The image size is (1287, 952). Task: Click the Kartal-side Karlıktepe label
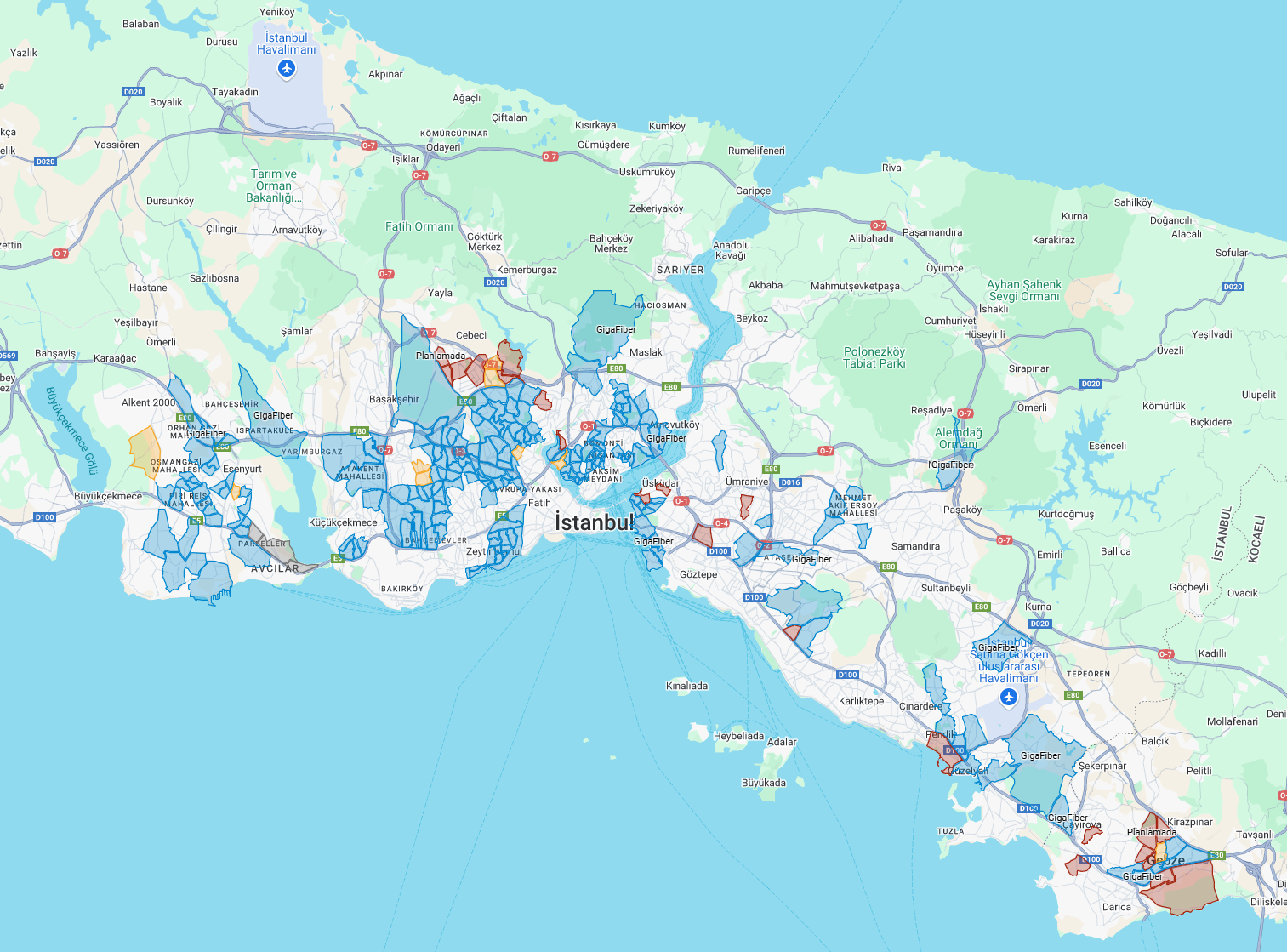(861, 701)
